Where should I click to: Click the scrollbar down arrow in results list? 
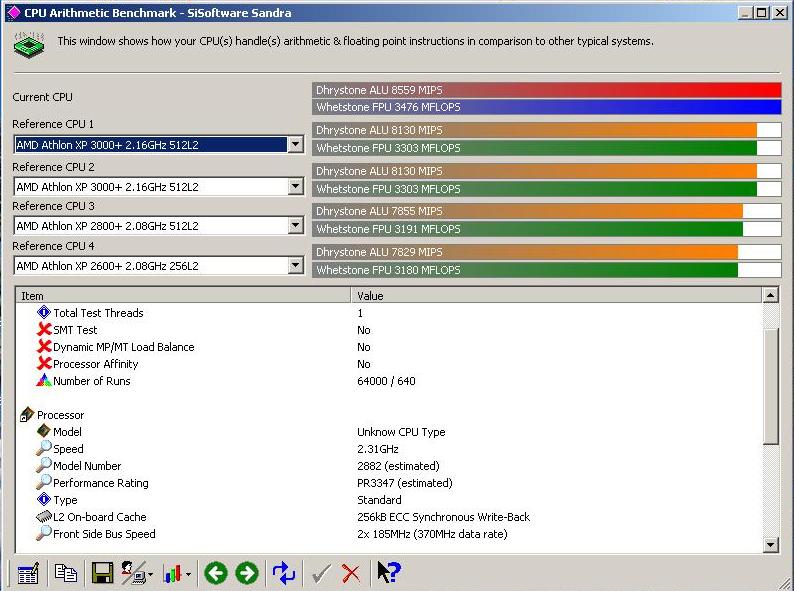click(770, 544)
